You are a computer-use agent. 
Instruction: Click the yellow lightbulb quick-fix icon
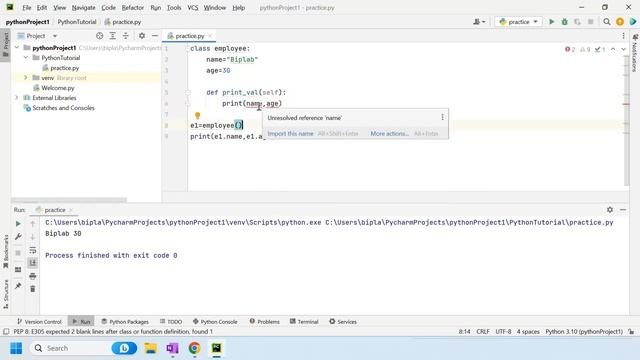point(198,116)
